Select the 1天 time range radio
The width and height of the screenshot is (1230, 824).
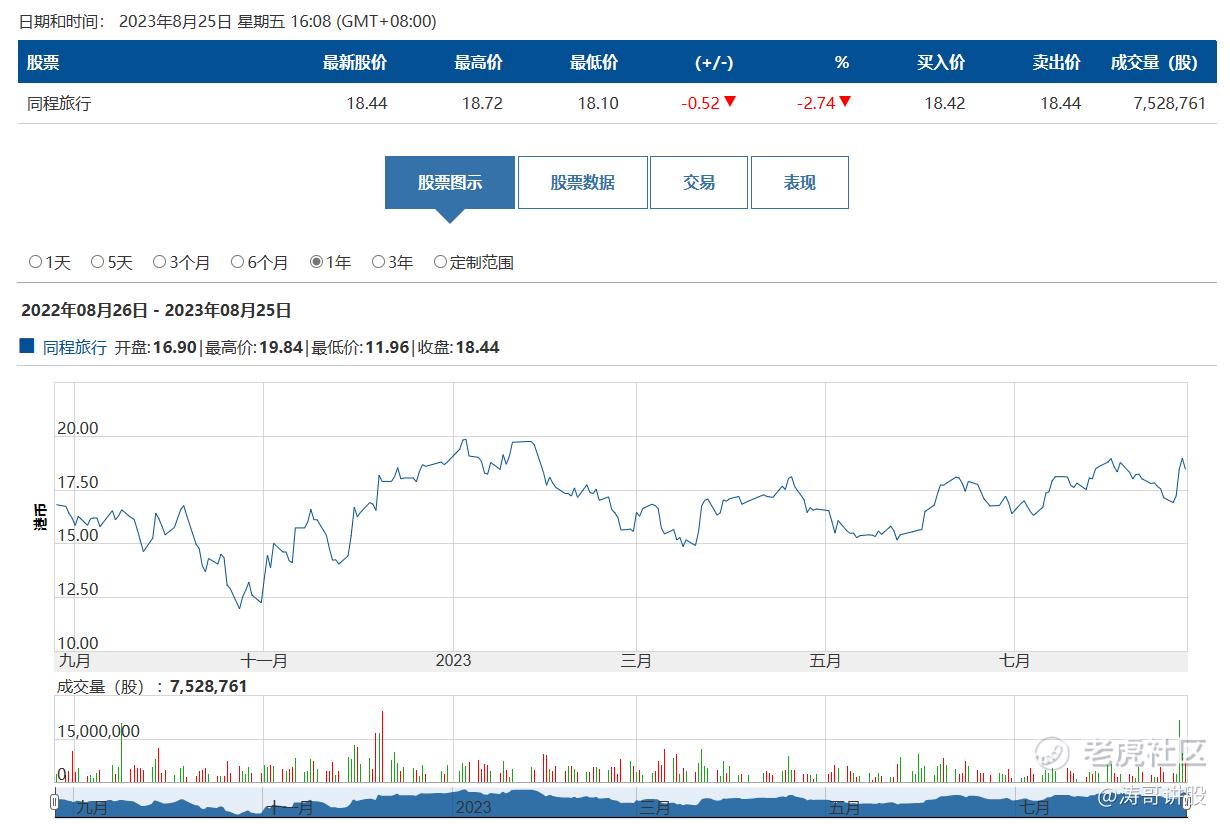point(36,262)
